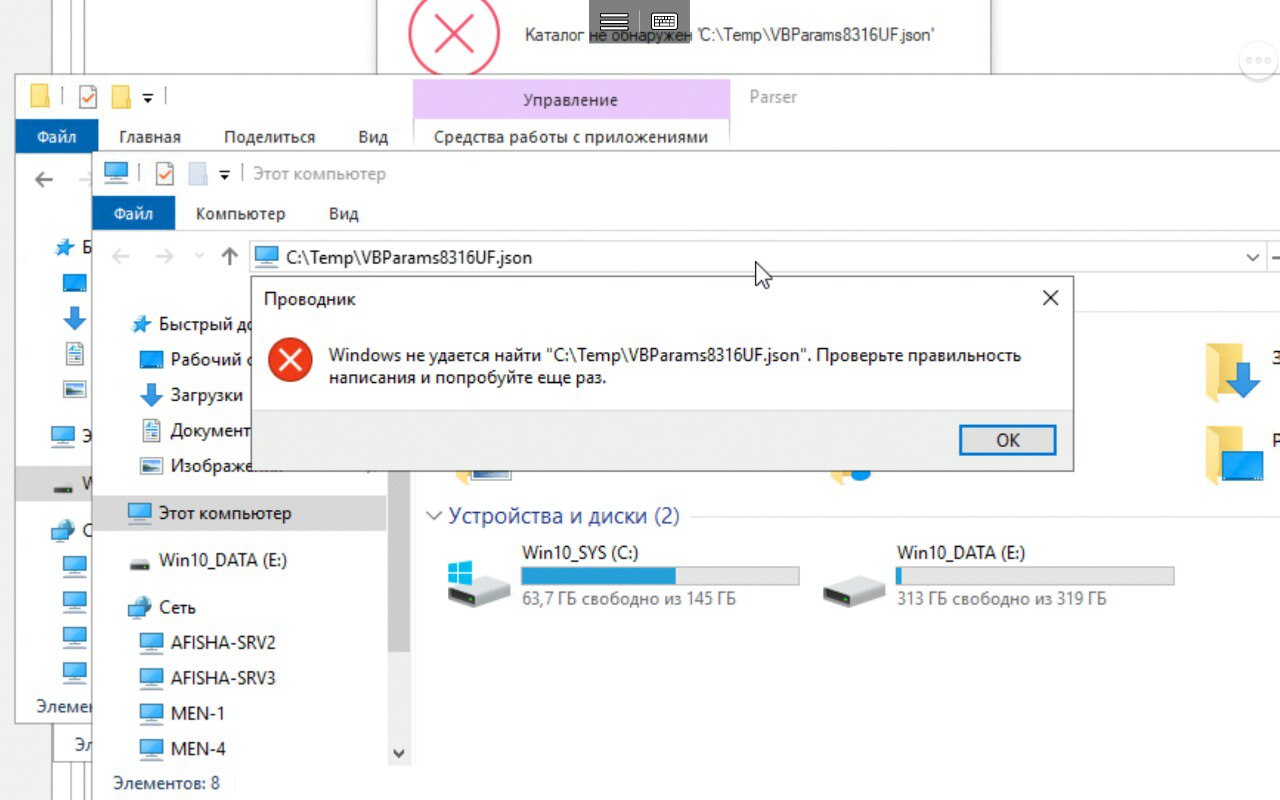Screen dimensions: 1280x800
Task: Collapse the Устройства и диски section
Action: pos(434,516)
